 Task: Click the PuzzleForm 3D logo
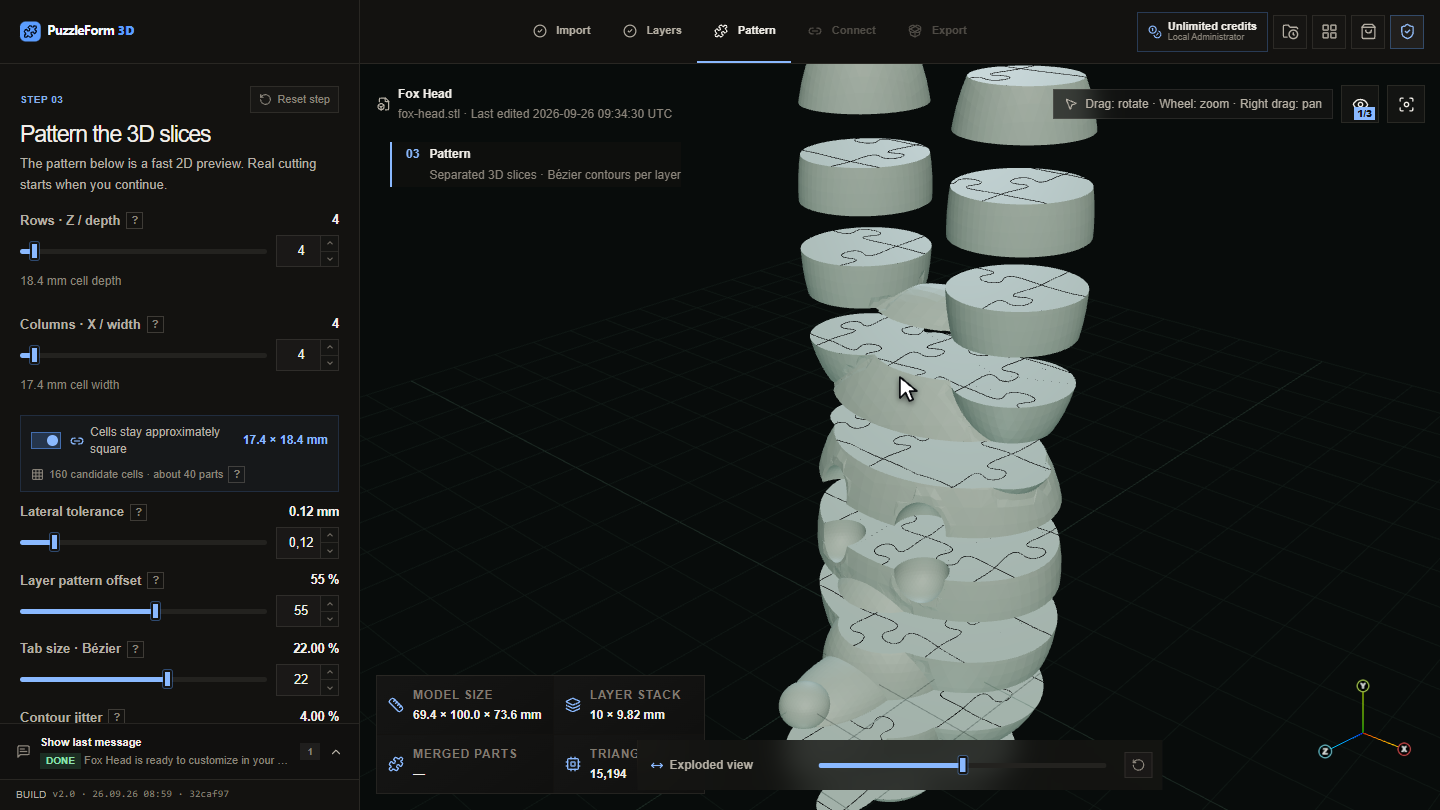coord(77,31)
